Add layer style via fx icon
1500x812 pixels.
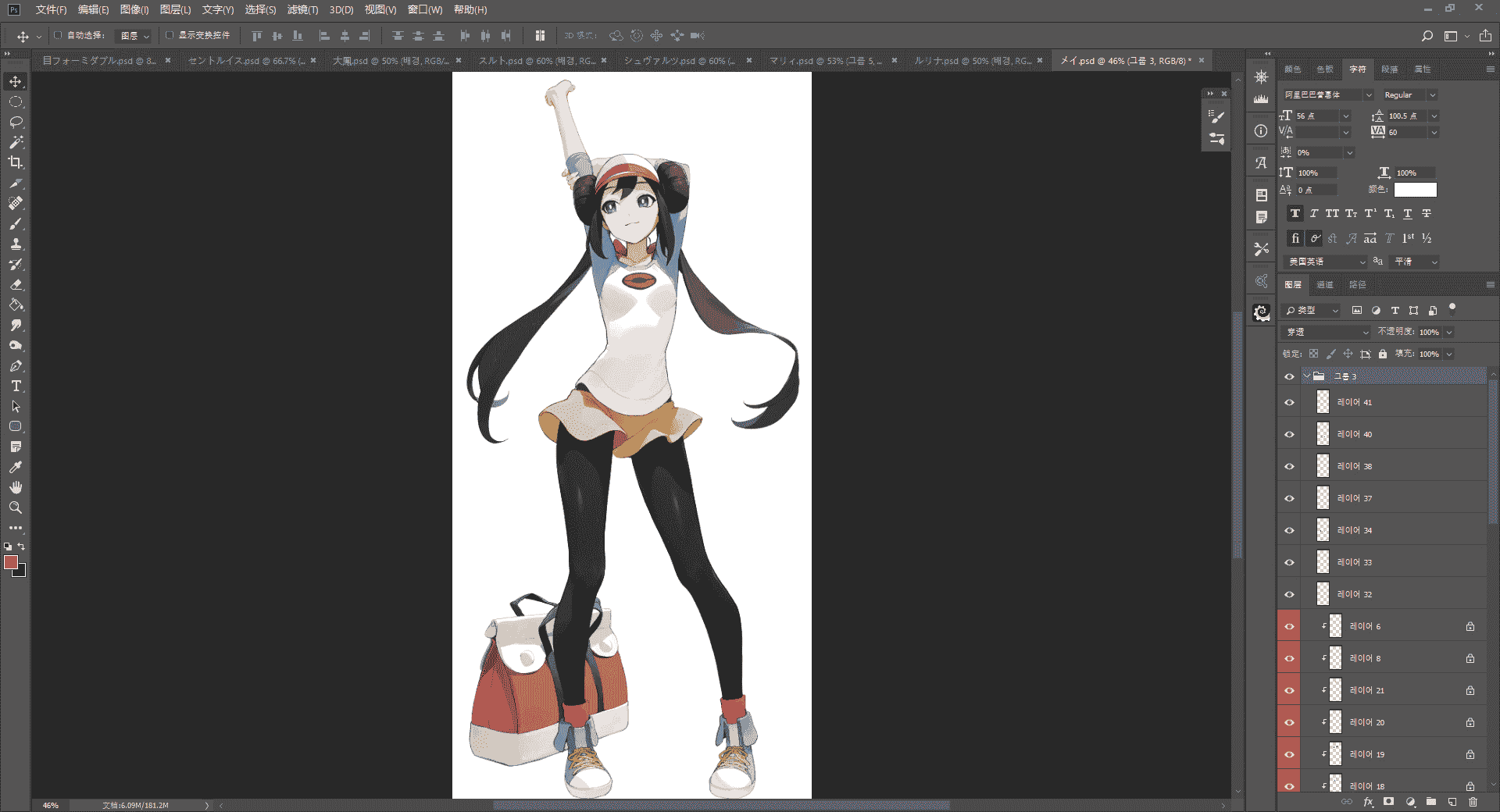click(x=1368, y=802)
